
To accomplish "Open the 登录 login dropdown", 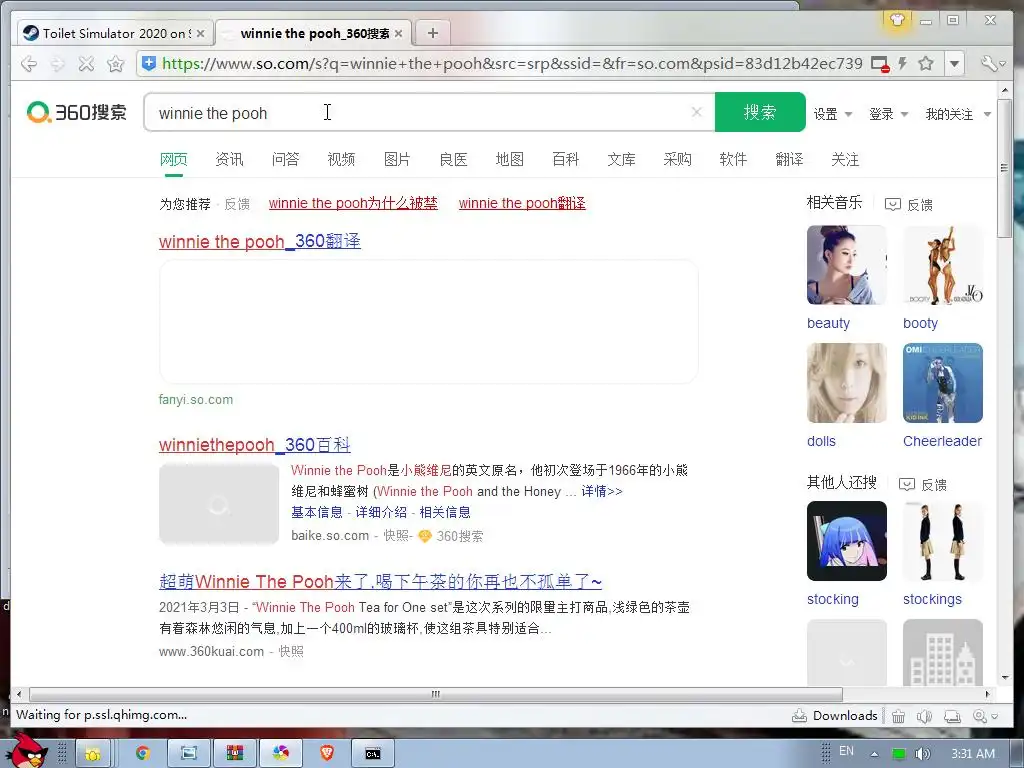I will tap(888, 114).
